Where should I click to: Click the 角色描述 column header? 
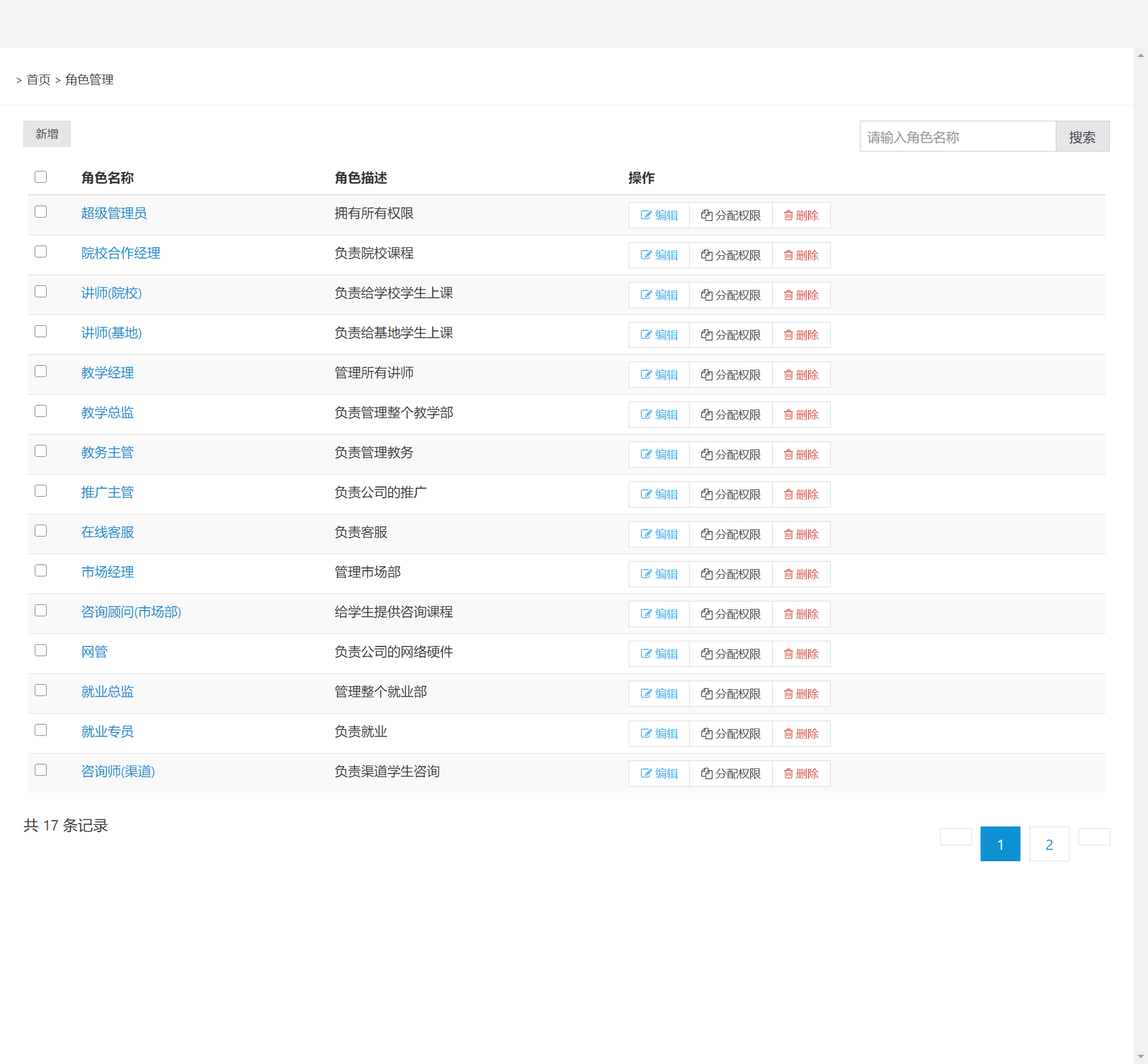click(361, 178)
